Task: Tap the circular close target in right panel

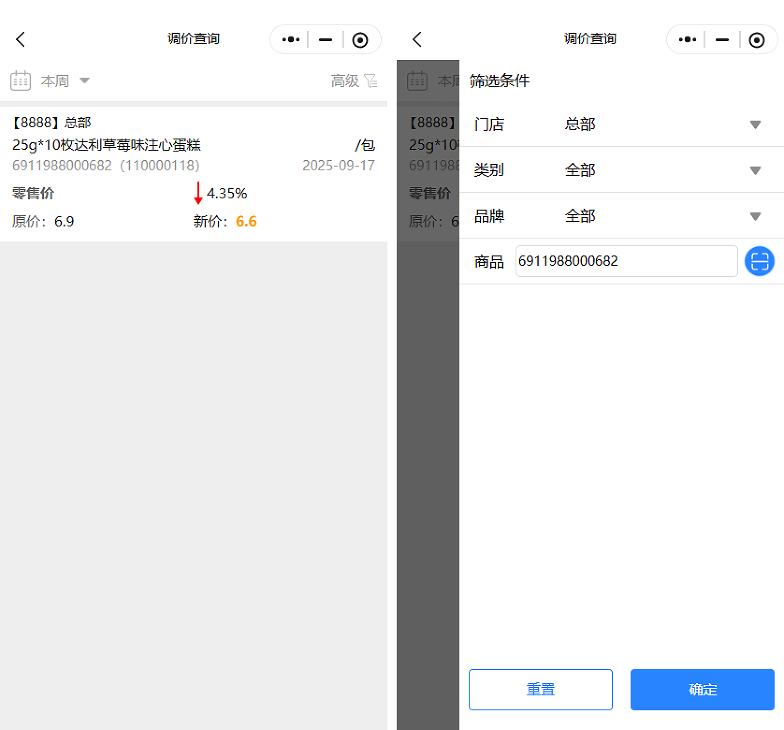Action: (x=757, y=40)
